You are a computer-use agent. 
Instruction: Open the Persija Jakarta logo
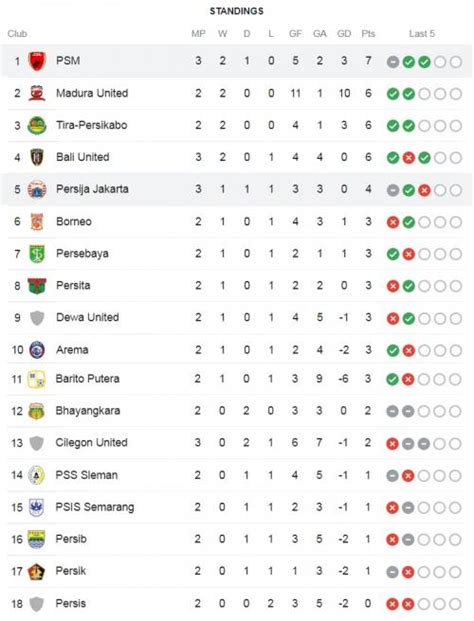37,189
